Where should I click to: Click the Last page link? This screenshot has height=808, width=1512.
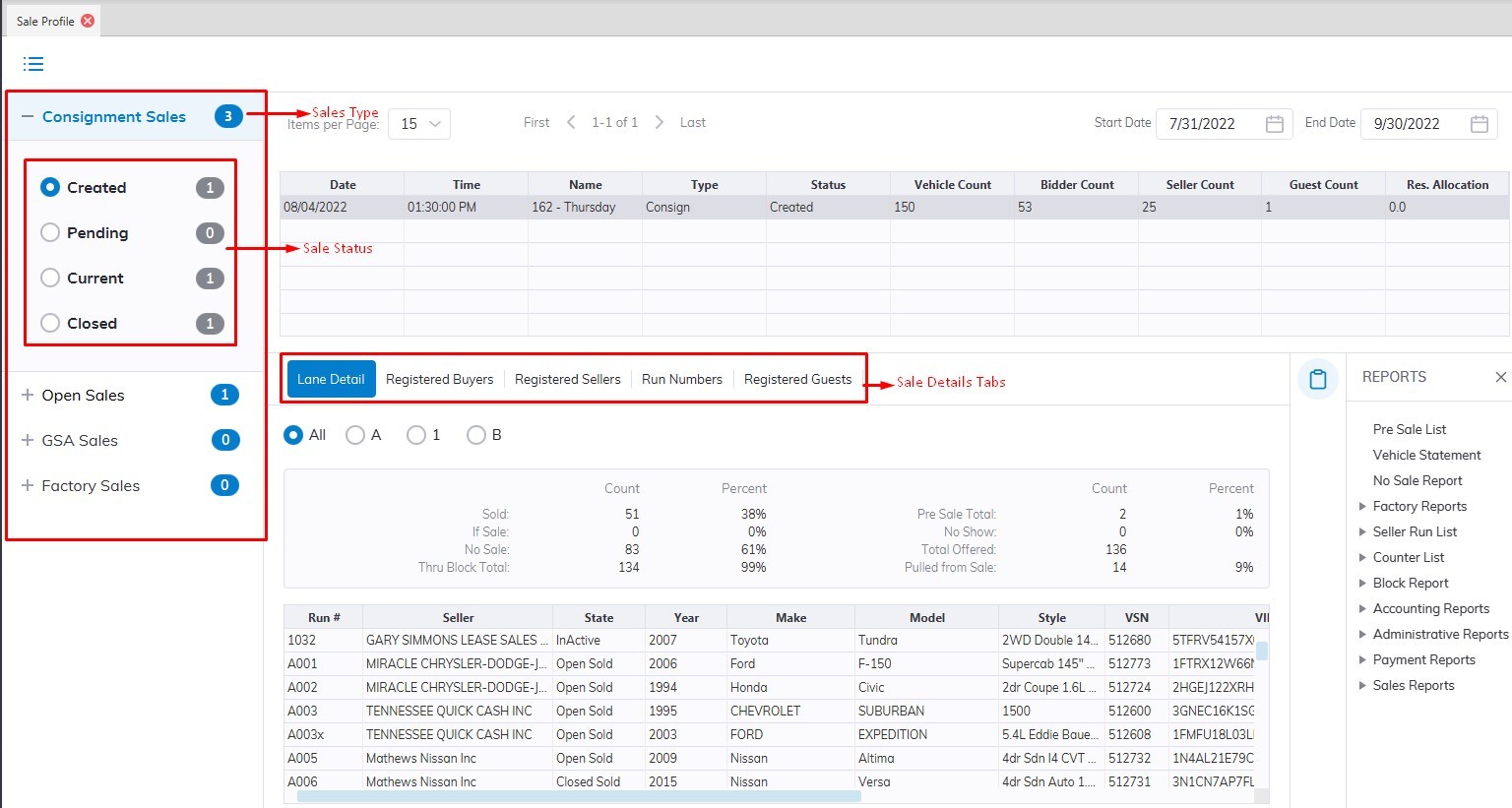692,123
